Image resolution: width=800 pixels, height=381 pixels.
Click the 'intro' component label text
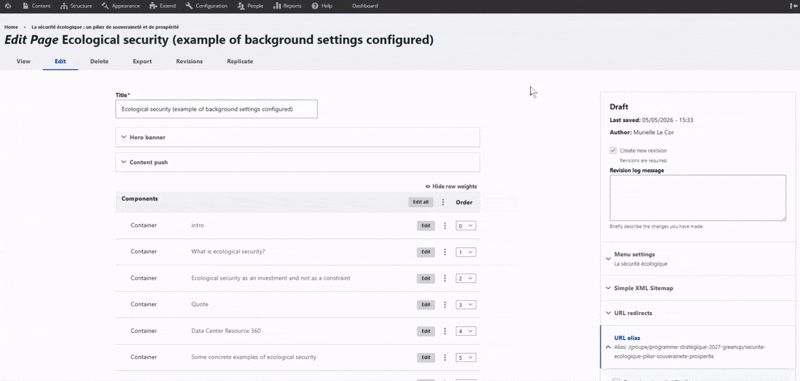click(x=197, y=225)
